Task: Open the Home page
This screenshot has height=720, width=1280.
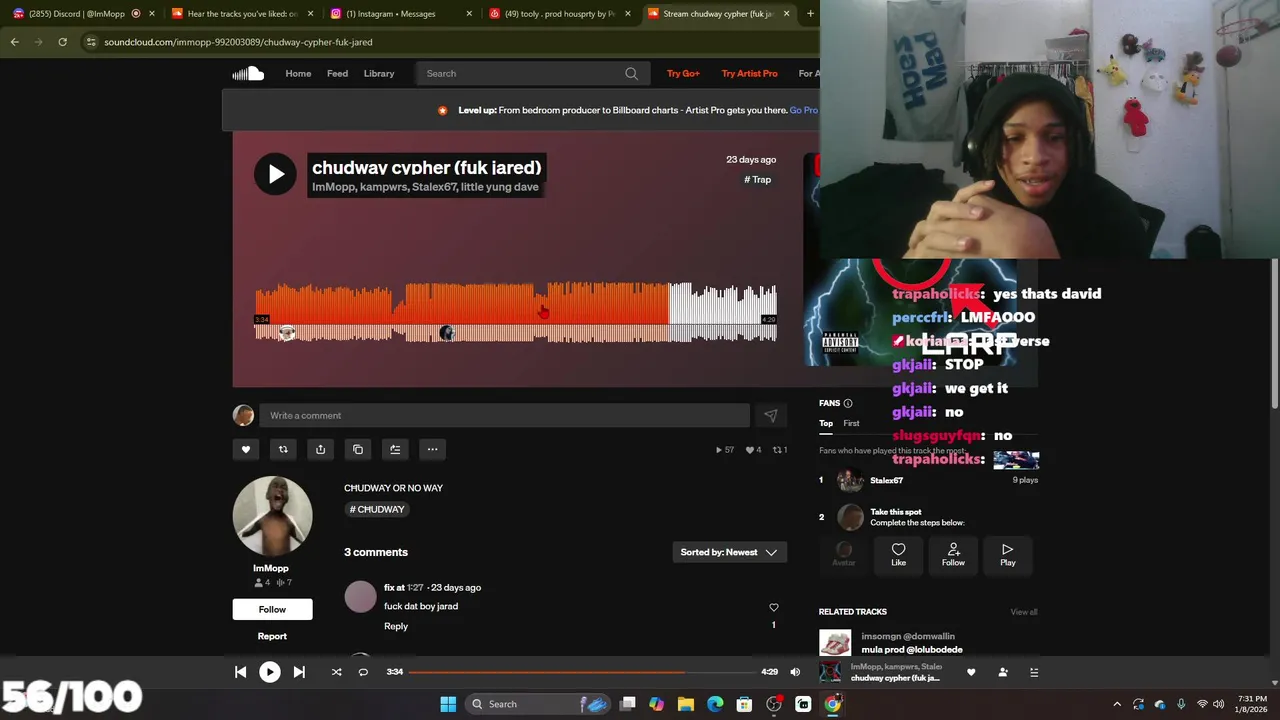Action: click(298, 73)
